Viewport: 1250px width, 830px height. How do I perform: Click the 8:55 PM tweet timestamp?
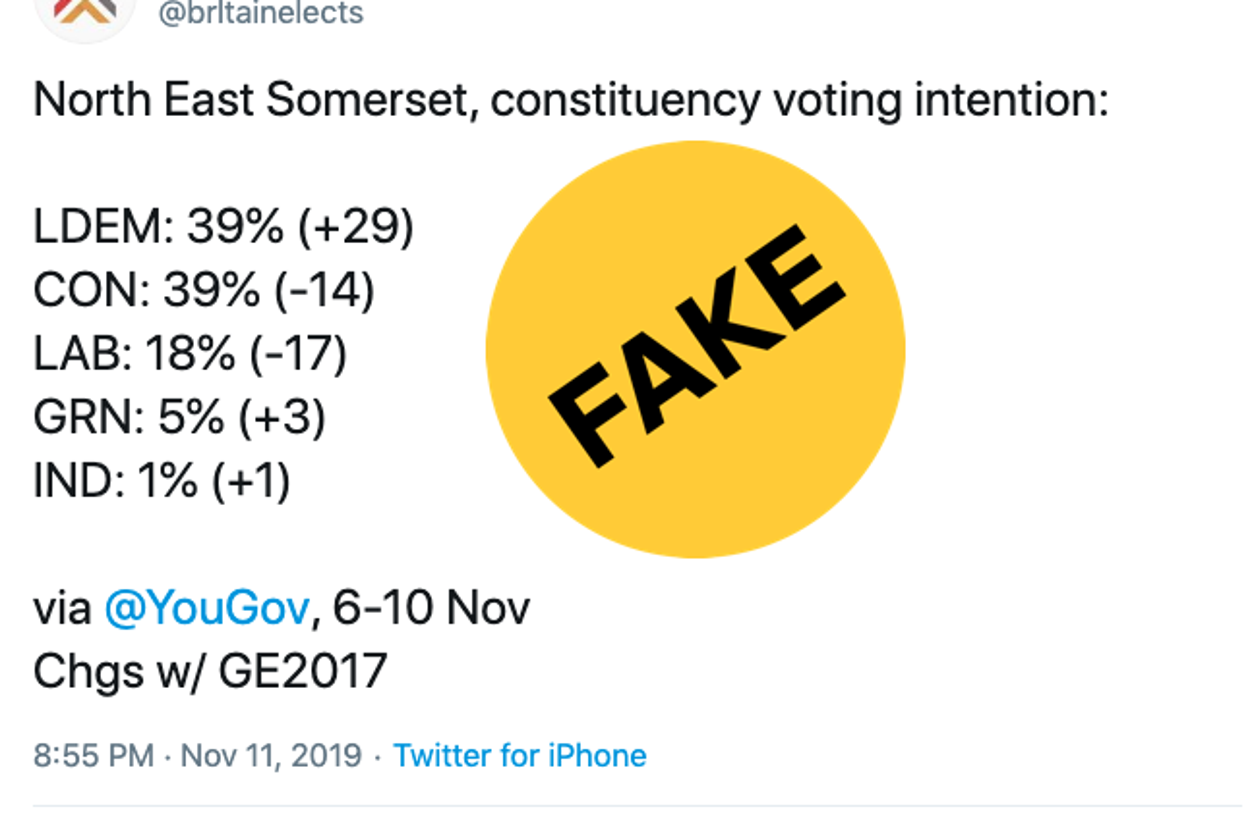pyautogui.click(x=93, y=755)
